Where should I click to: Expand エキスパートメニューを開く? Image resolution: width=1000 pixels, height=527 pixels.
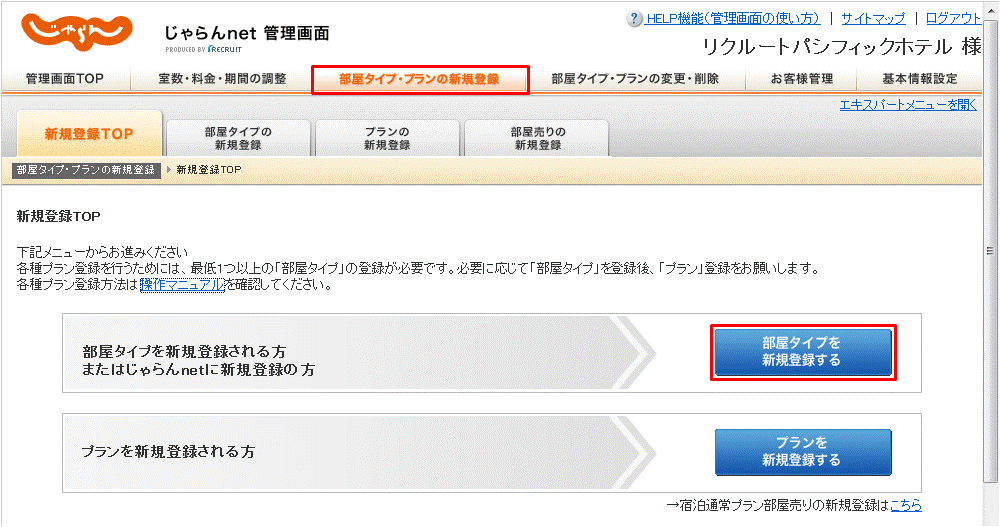[x=907, y=104]
